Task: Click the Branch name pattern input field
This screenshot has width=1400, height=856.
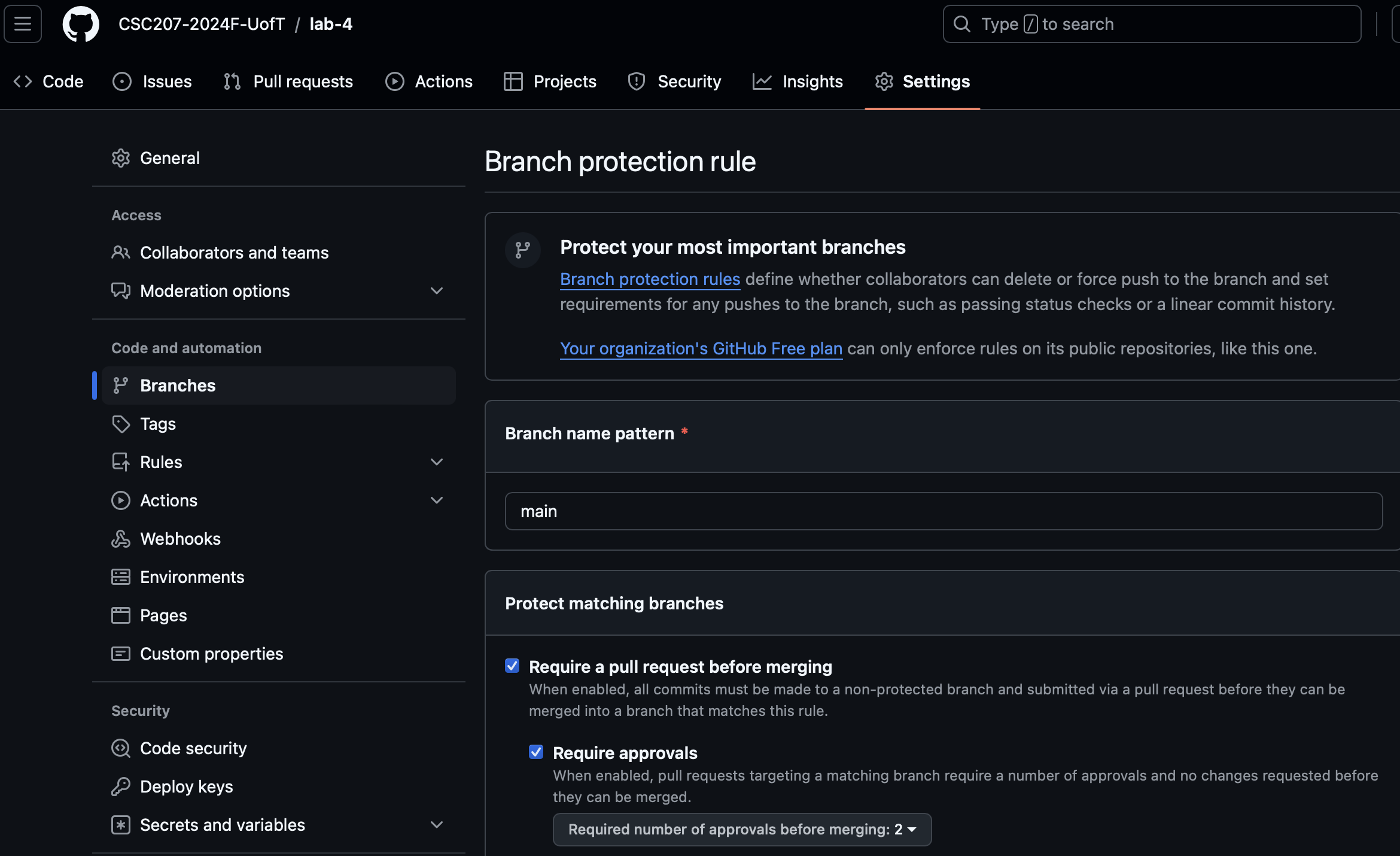Action: pyautogui.click(x=944, y=510)
